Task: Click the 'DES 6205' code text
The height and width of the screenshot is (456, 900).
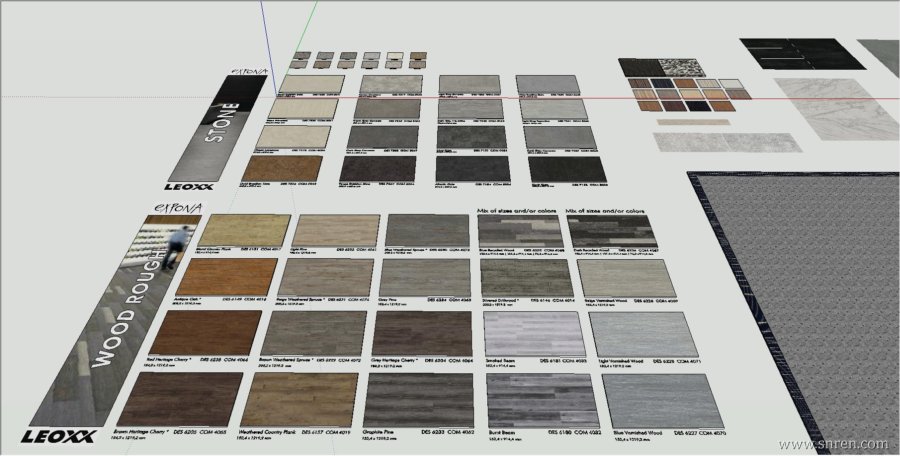Action: [x=185, y=431]
